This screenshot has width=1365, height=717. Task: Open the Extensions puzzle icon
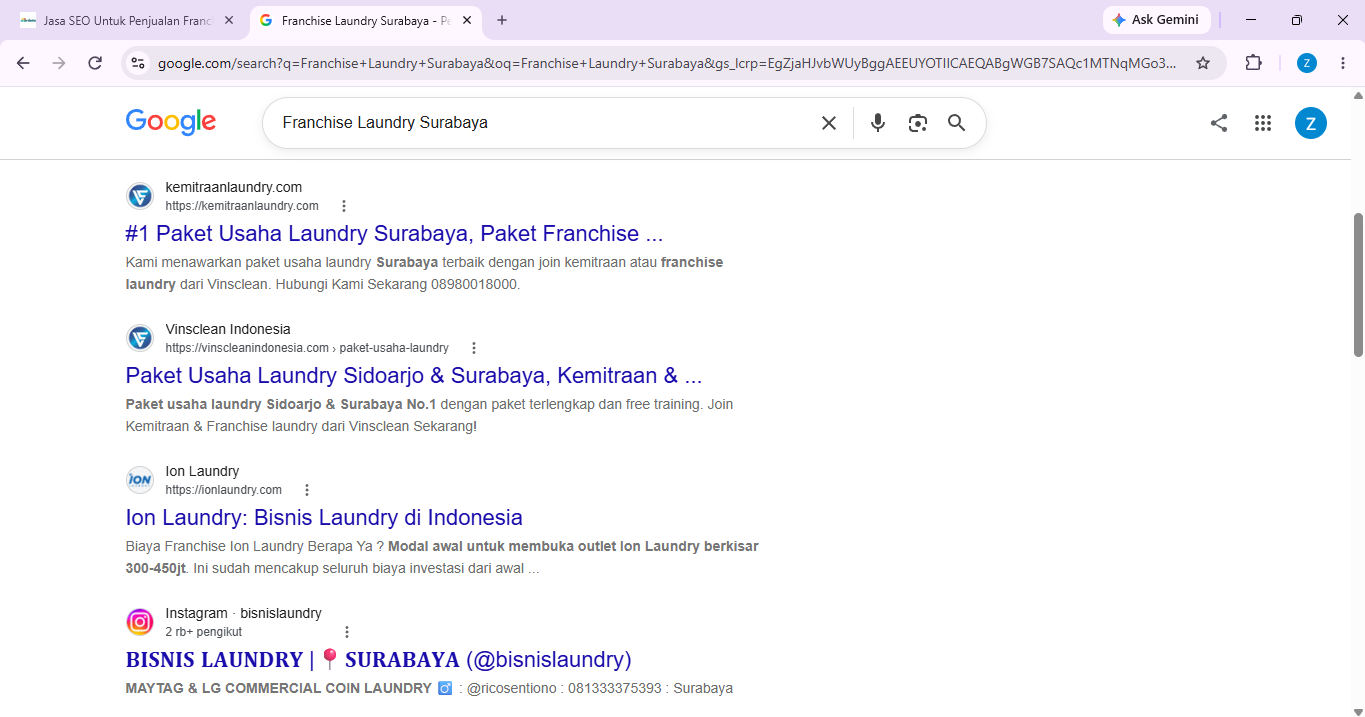(1253, 63)
